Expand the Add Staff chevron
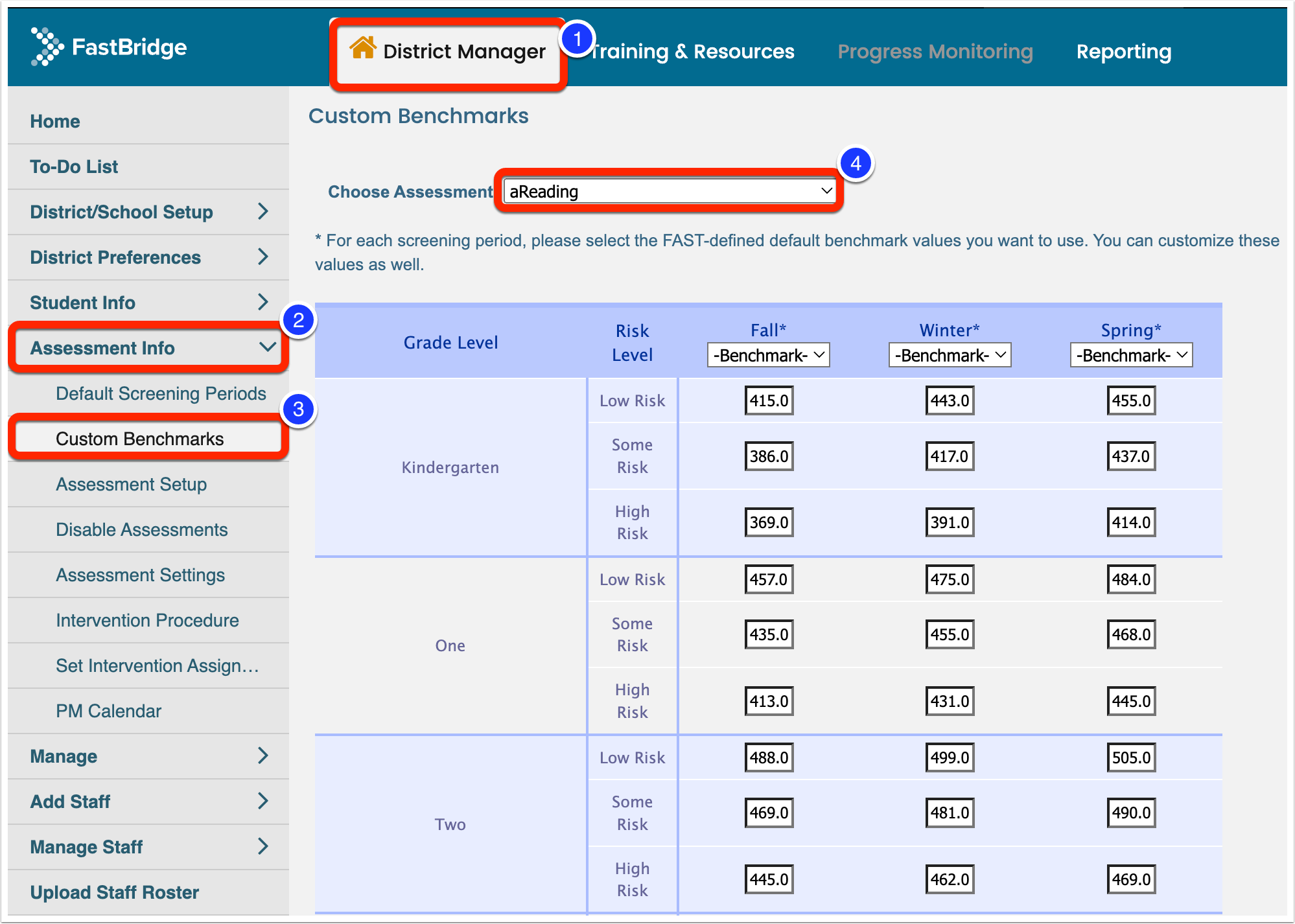This screenshot has width=1295, height=924. [262, 801]
